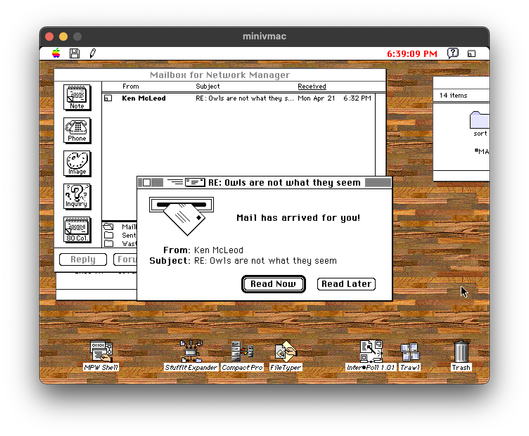Image resolution: width=529 pixels, height=436 pixels.
Task: Open the Apple menu
Action: pos(56,53)
